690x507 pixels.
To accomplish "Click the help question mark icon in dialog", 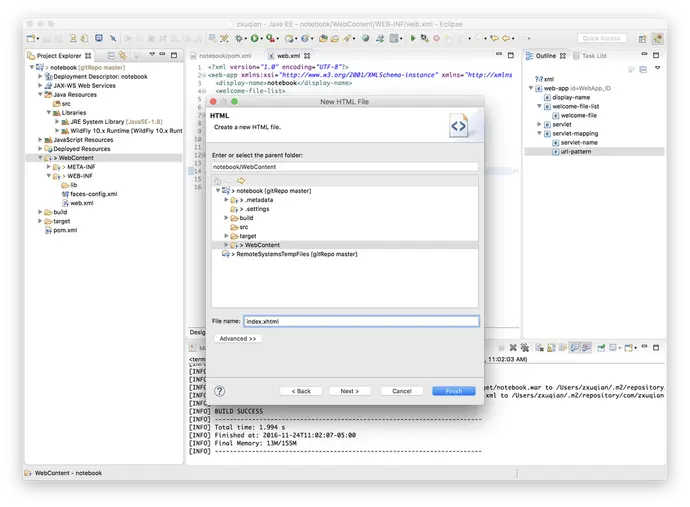I will [x=220, y=391].
